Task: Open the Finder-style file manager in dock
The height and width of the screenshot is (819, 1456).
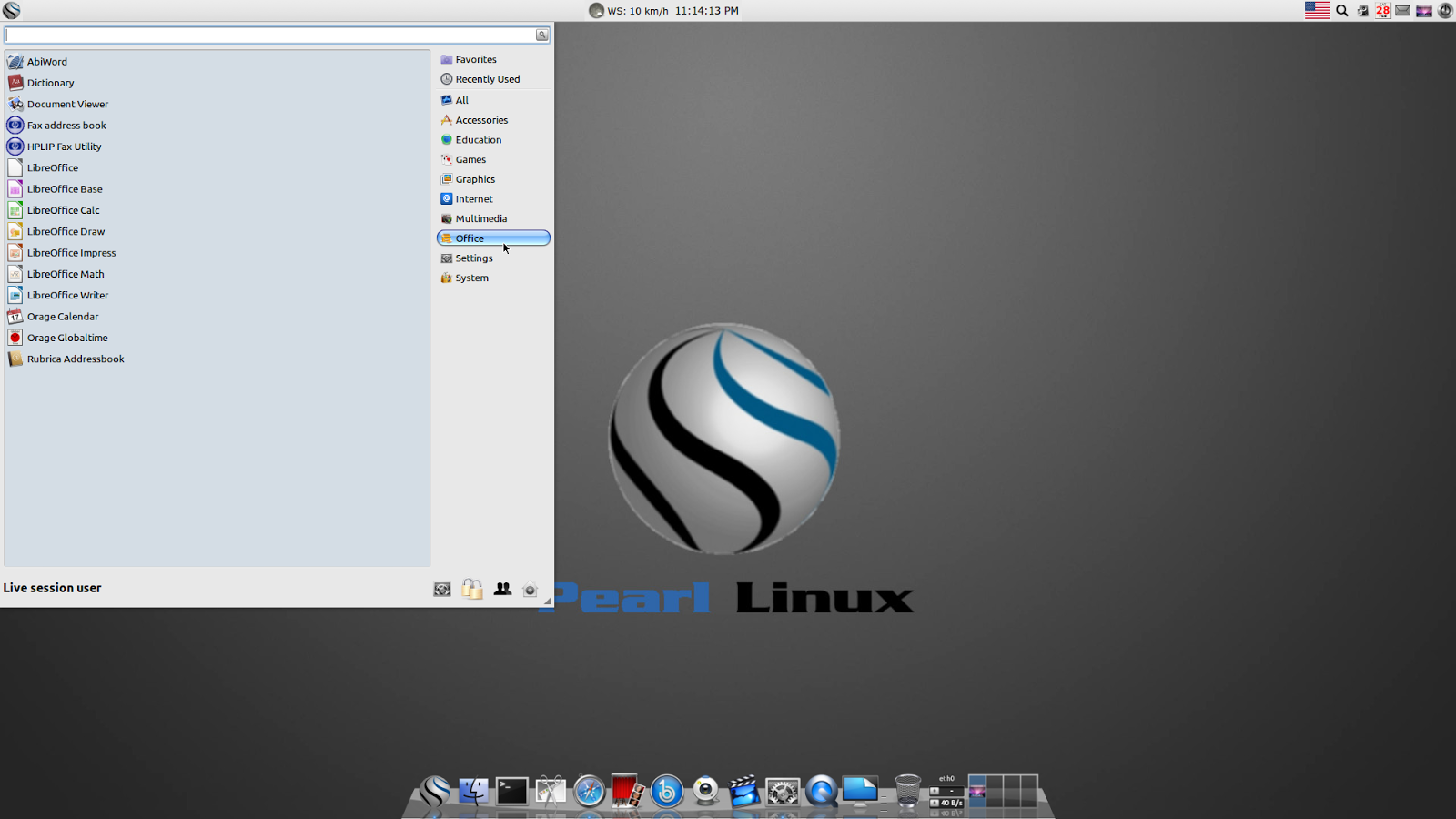Action: 473,791
